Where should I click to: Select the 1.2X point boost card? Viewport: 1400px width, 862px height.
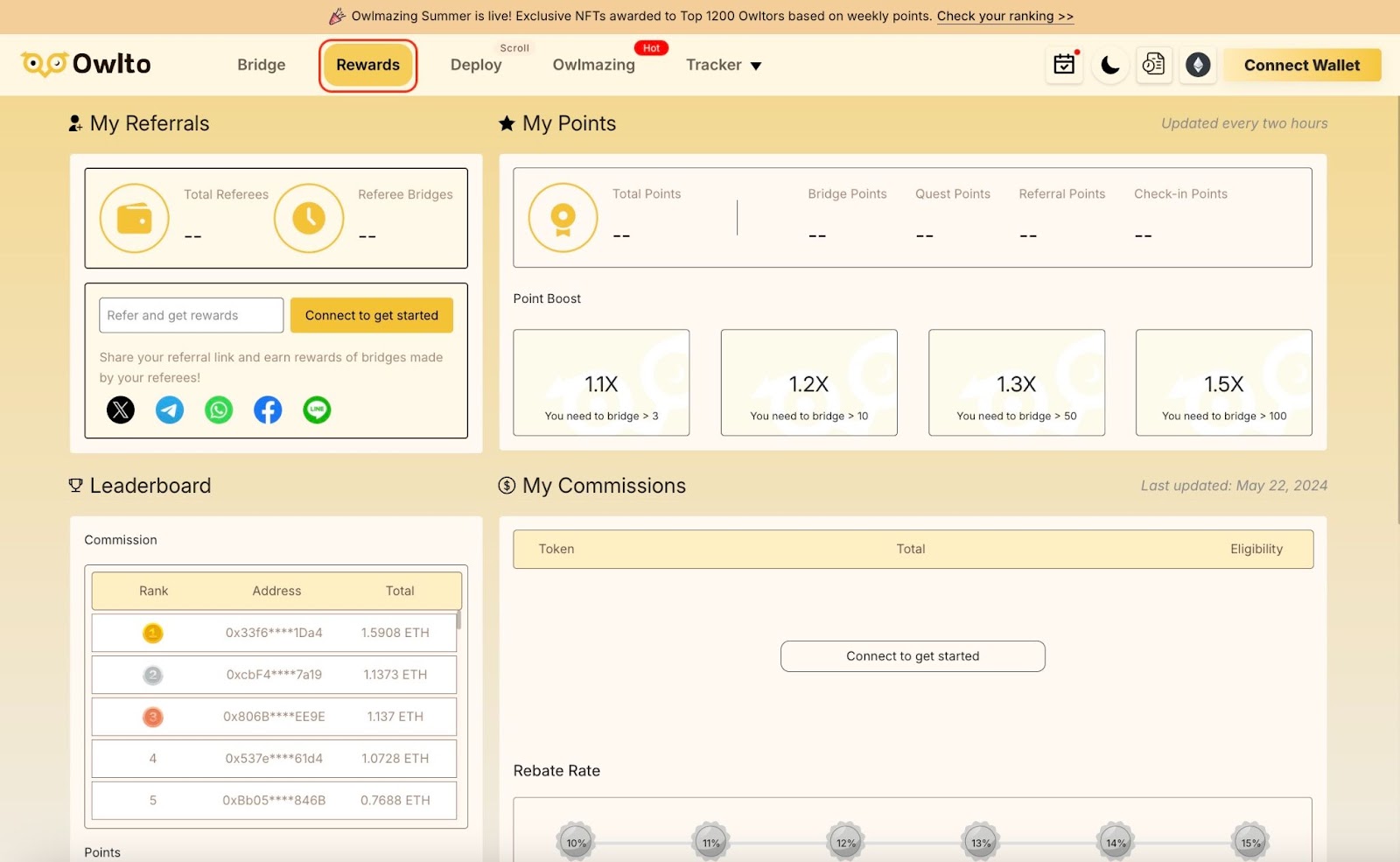point(808,382)
